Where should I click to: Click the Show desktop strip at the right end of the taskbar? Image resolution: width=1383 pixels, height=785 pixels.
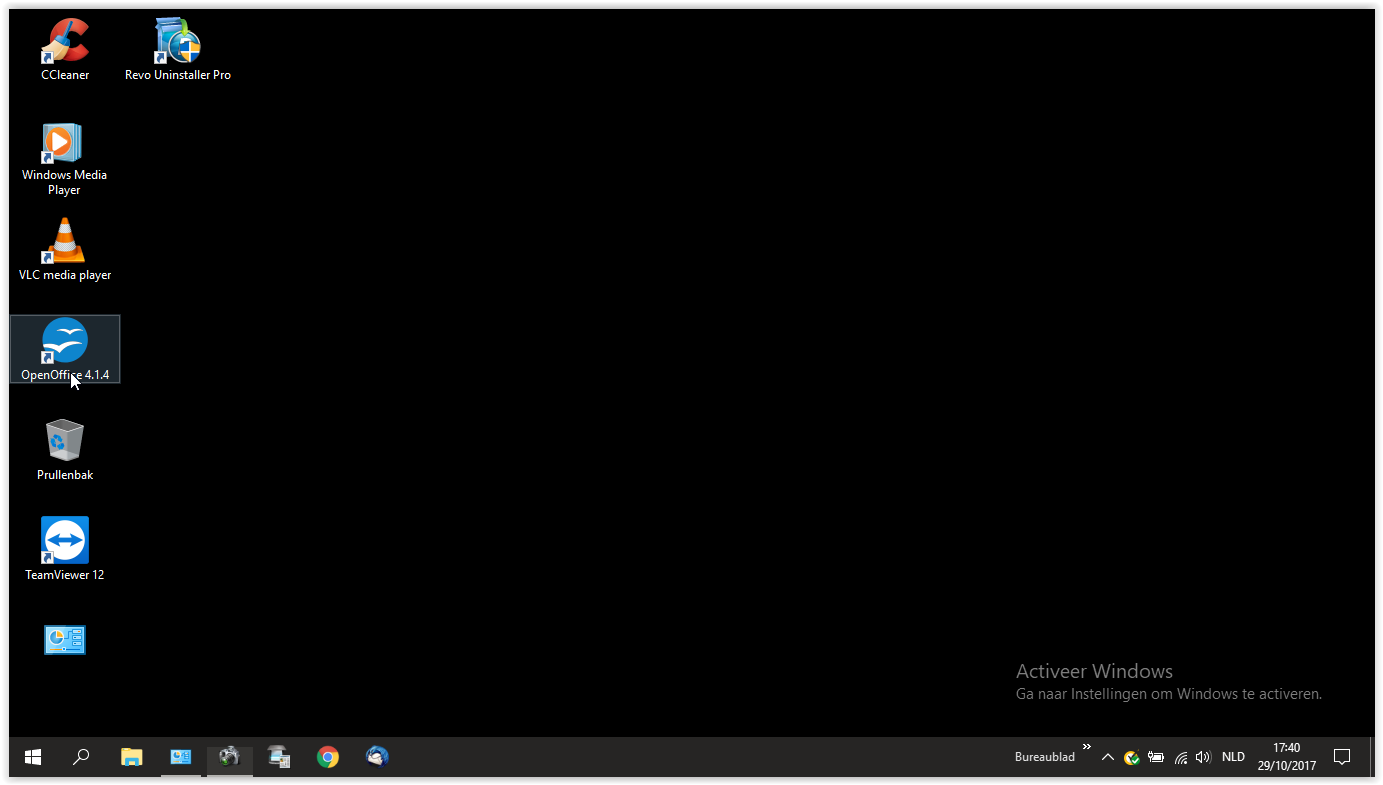point(1372,757)
